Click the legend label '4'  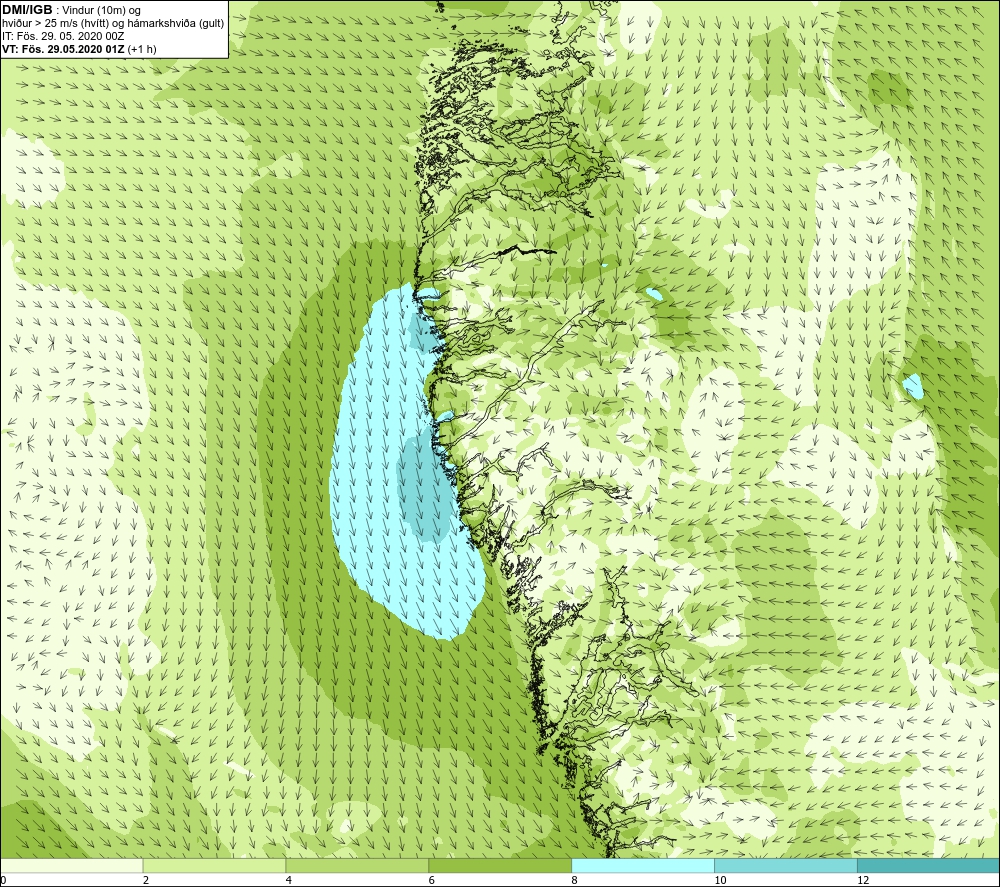(x=289, y=881)
